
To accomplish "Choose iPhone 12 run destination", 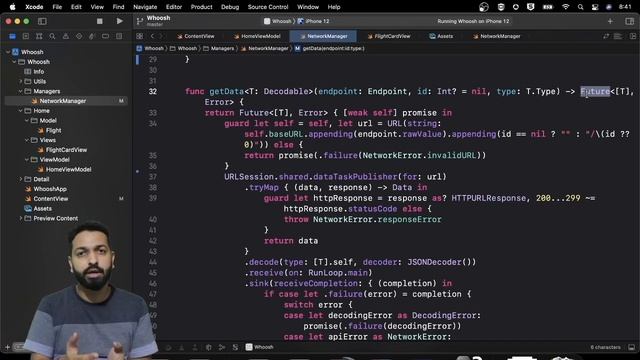I will point(313,21).
